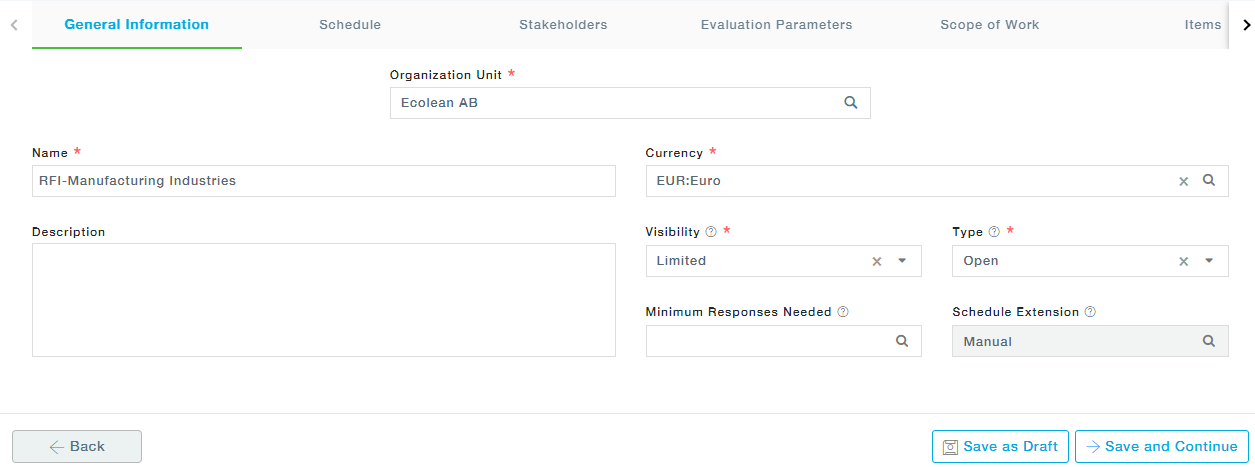Go to the Stakeholders tab
The image size is (1255, 467).
click(x=563, y=25)
